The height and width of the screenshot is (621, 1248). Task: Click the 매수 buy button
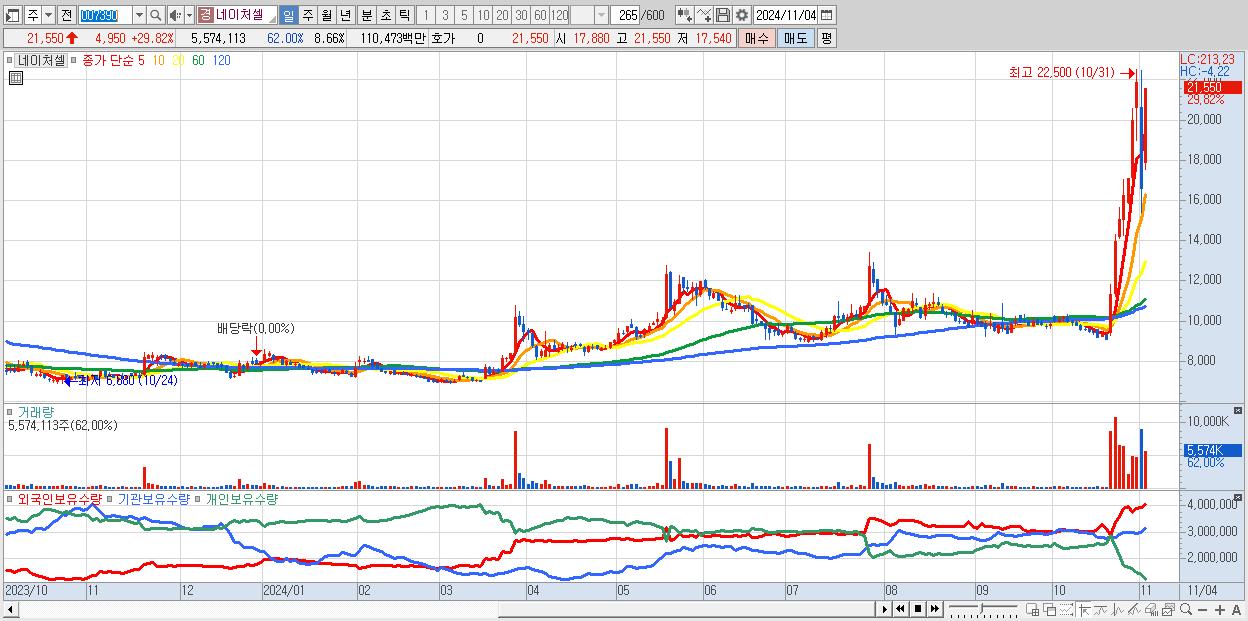click(757, 38)
